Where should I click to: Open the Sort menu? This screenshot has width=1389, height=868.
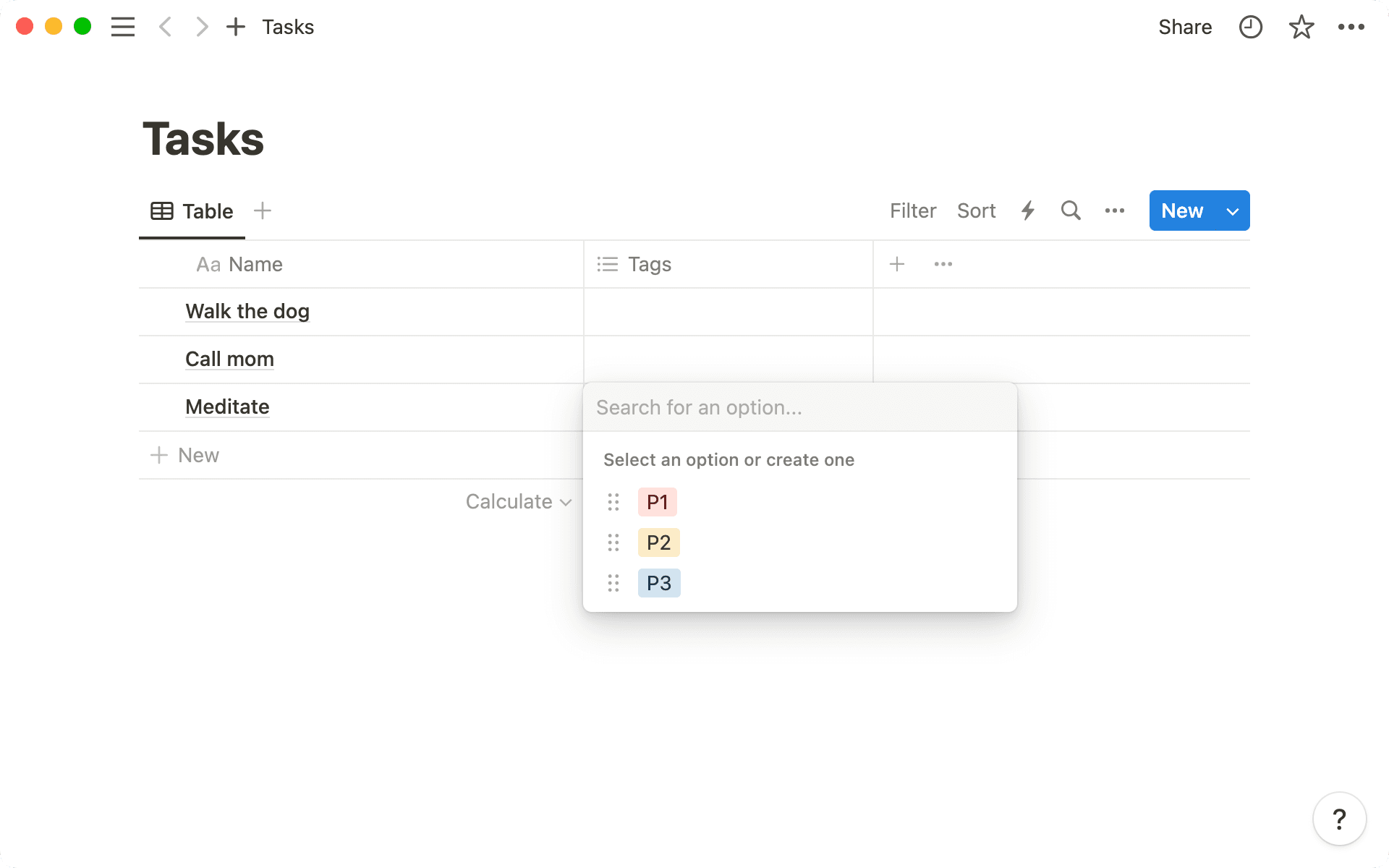(977, 210)
